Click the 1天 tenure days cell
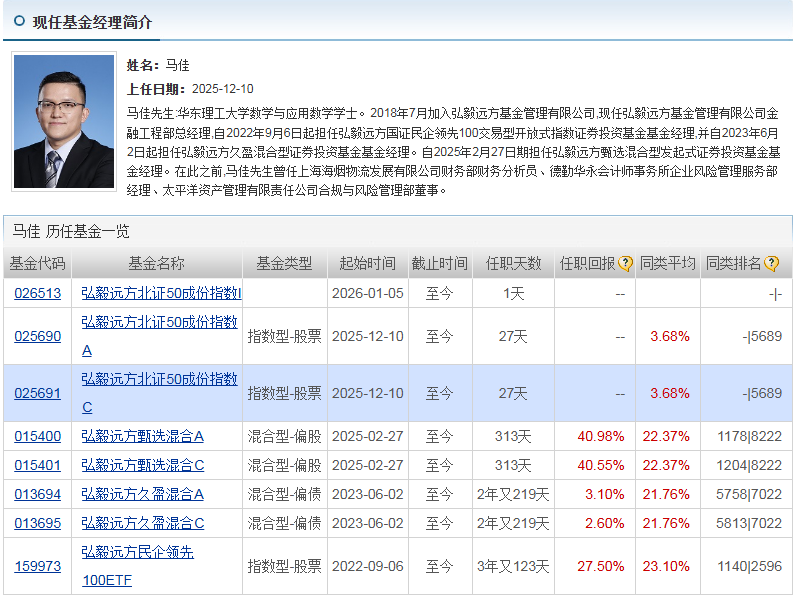This screenshot has width=793, height=604. pos(513,293)
